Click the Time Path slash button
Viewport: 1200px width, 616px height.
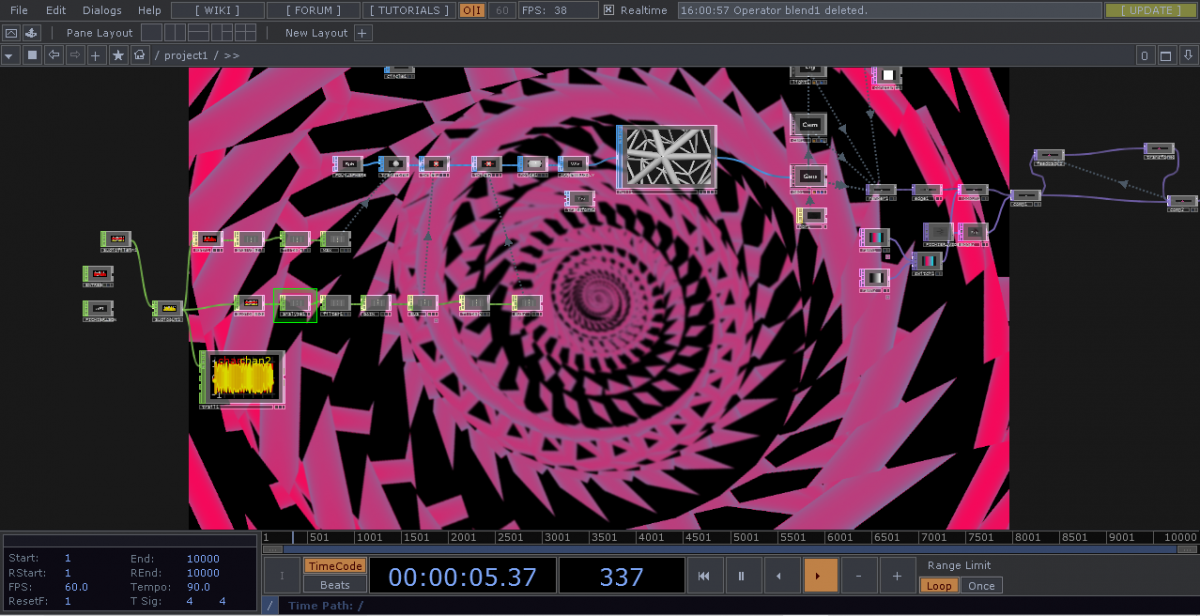pyautogui.click(x=270, y=605)
